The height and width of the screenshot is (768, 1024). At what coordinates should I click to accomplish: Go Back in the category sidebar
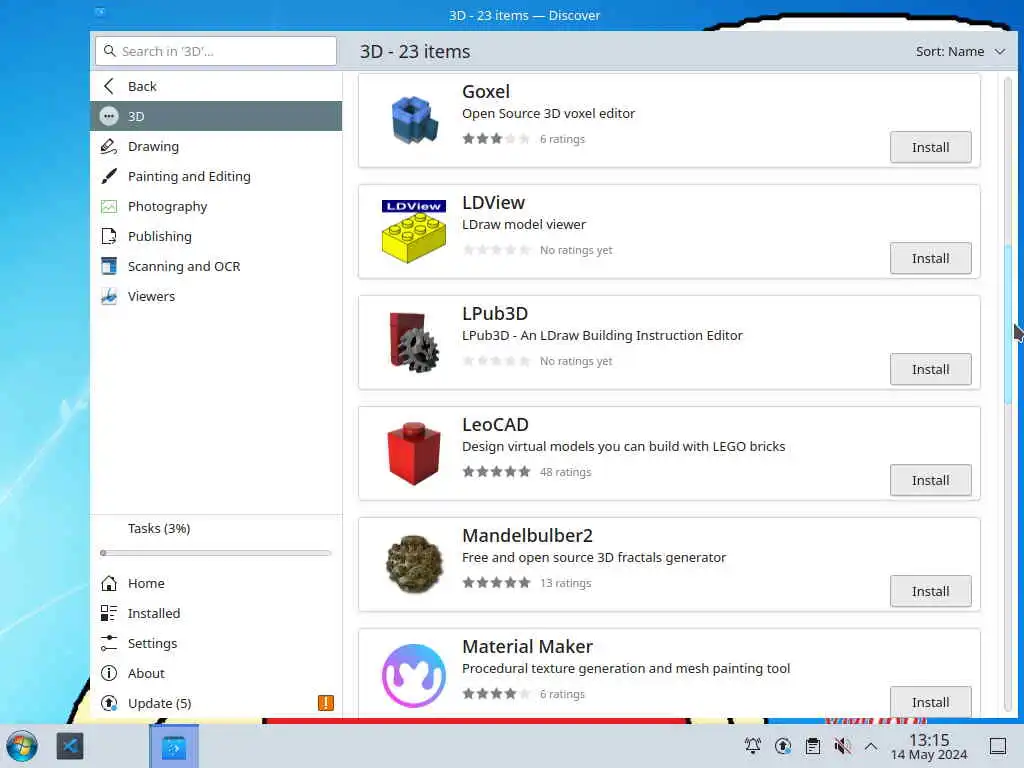coord(216,86)
